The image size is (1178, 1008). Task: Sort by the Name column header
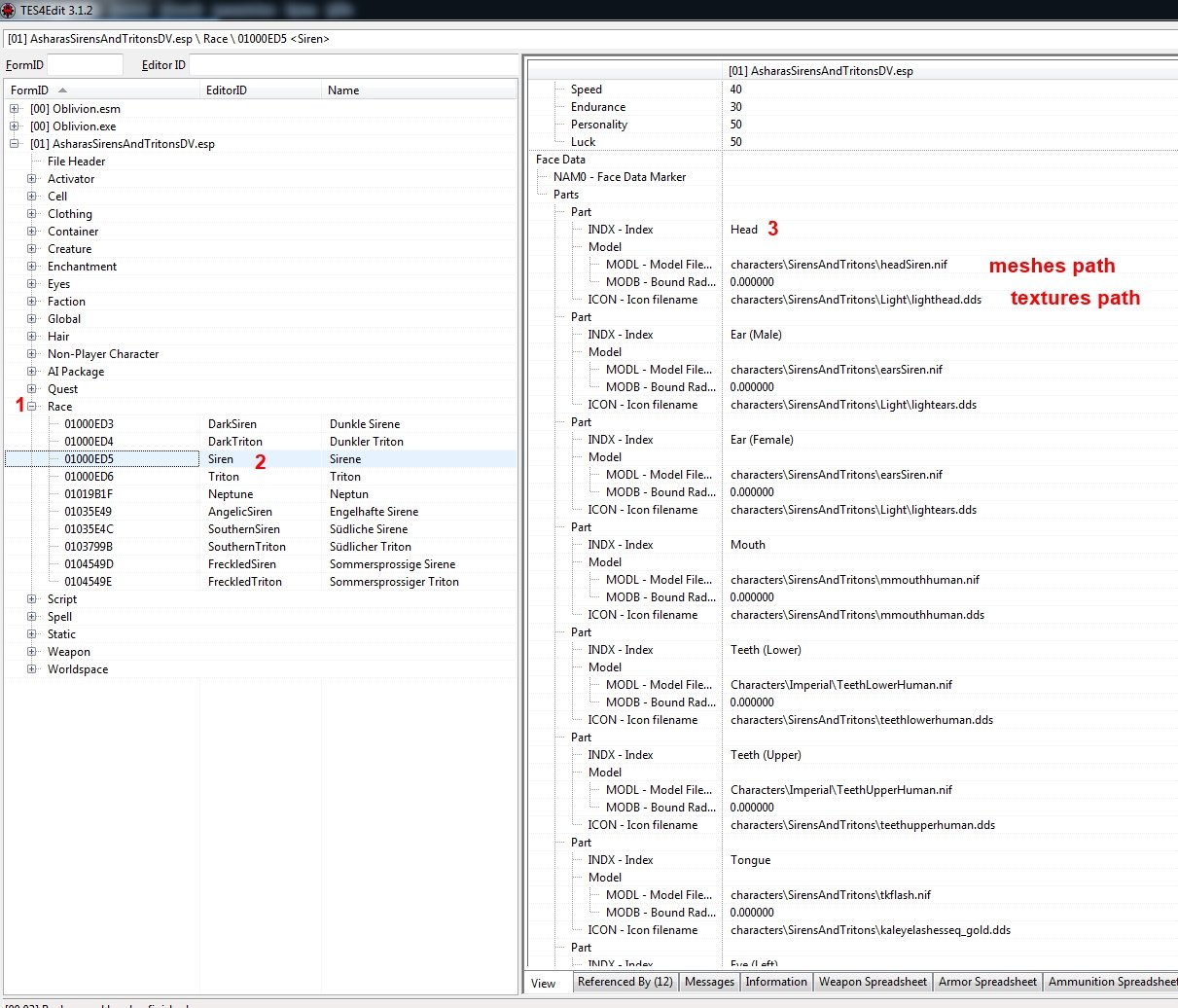419,90
